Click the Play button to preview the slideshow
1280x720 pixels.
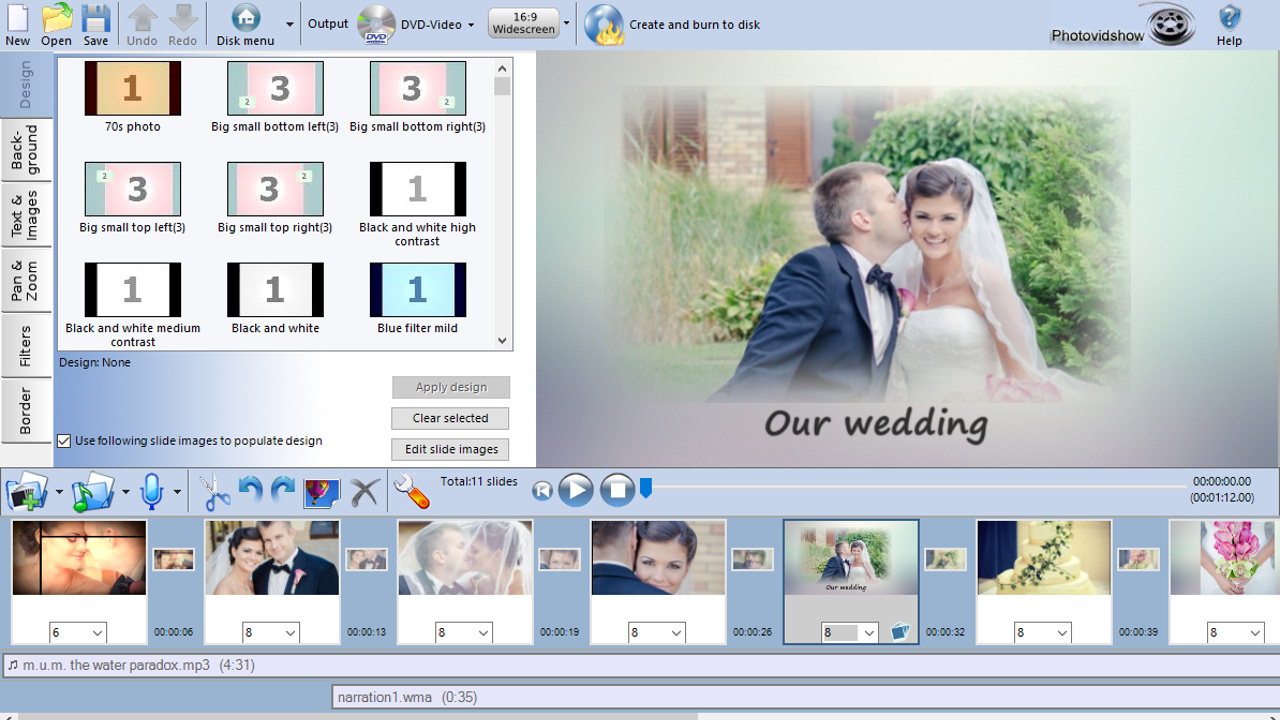576,490
